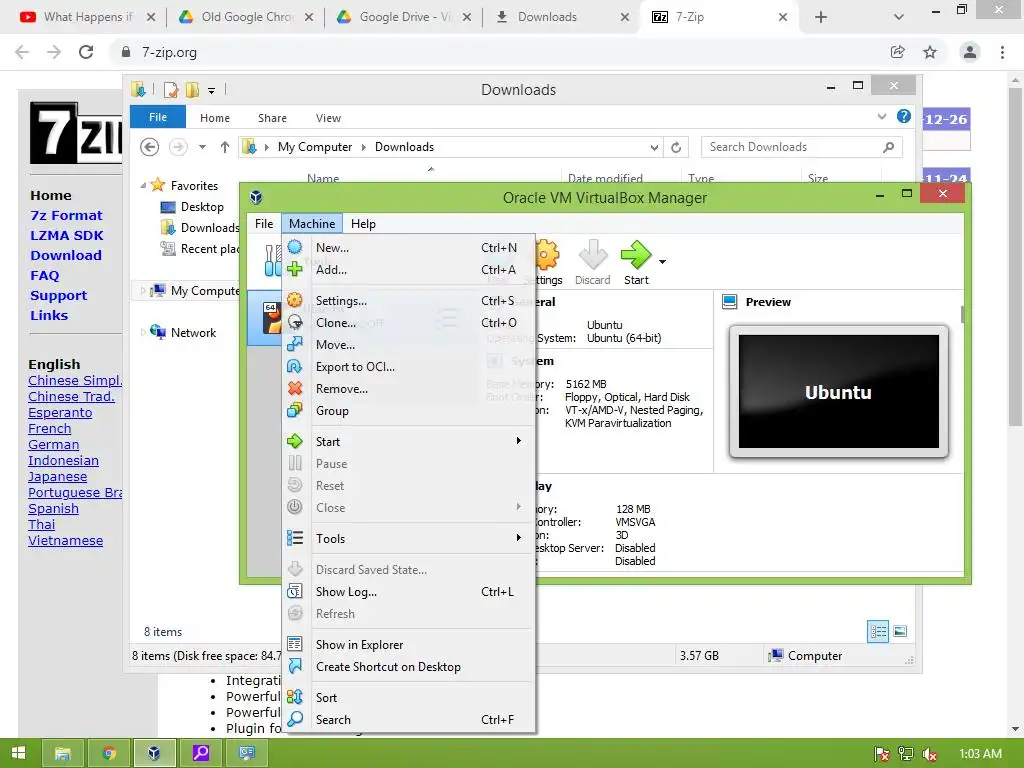Click the purple search app taskbar icon
Viewport: 1024px width, 768px height.
click(x=200, y=753)
